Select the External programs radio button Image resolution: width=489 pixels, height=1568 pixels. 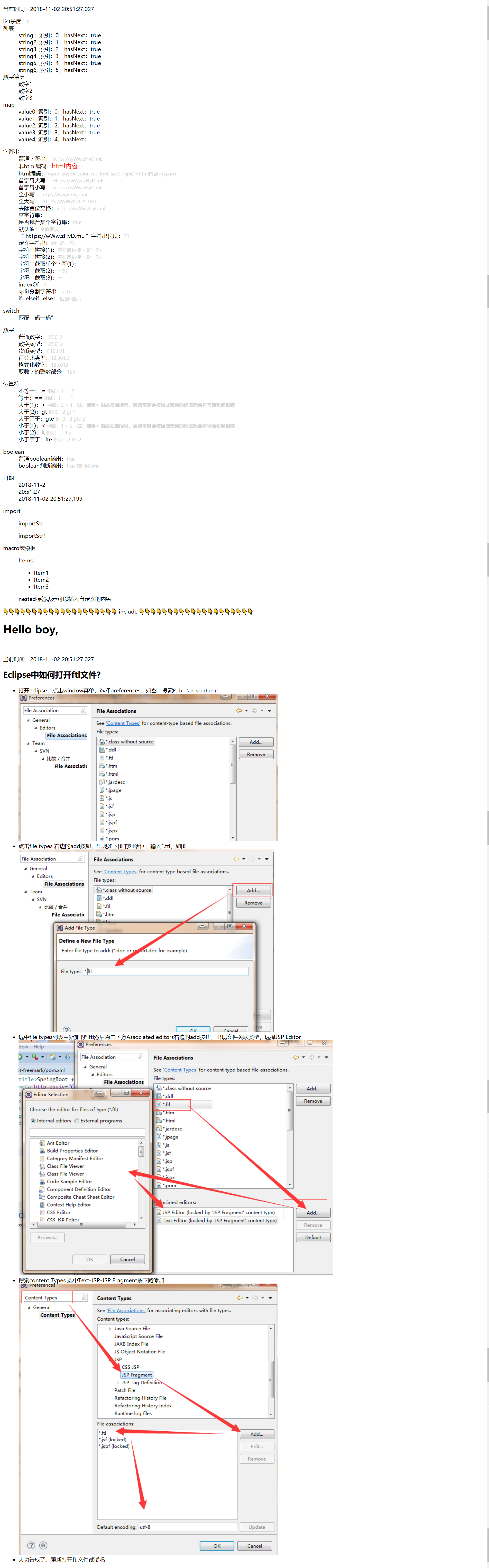click(77, 1121)
